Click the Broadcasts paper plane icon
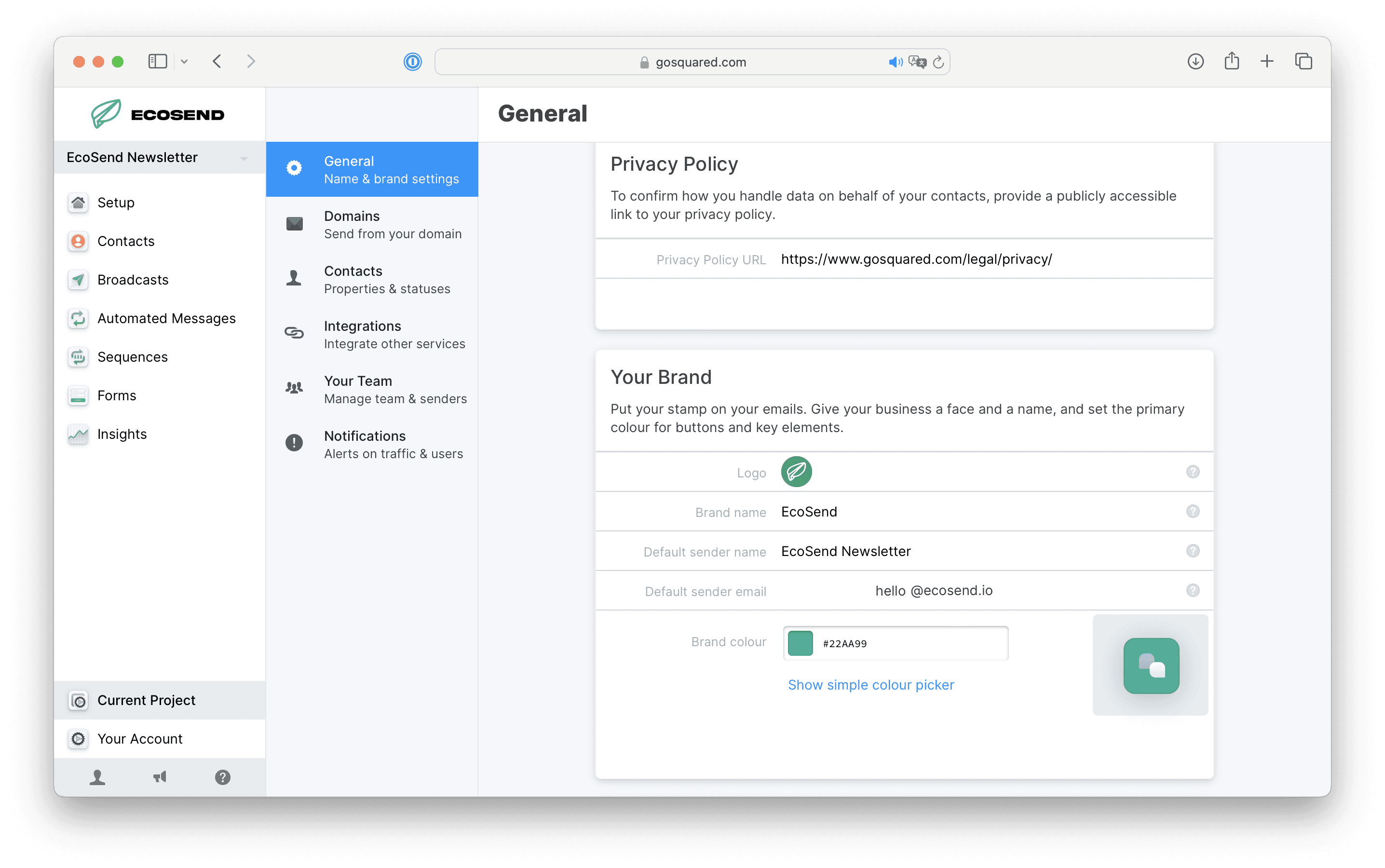The height and width of the screenshot is (868, 1385). [x=78, y=280]
